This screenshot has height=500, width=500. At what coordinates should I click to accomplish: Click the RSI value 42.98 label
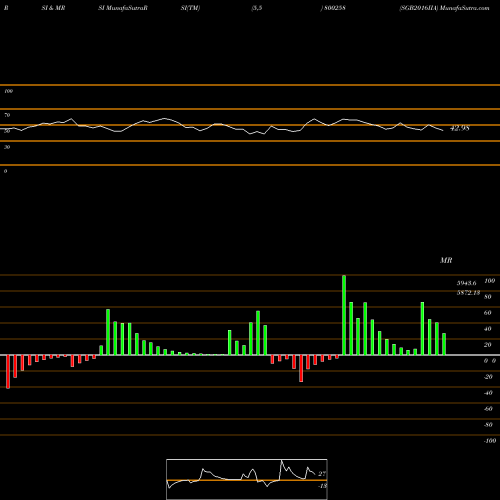460,128
